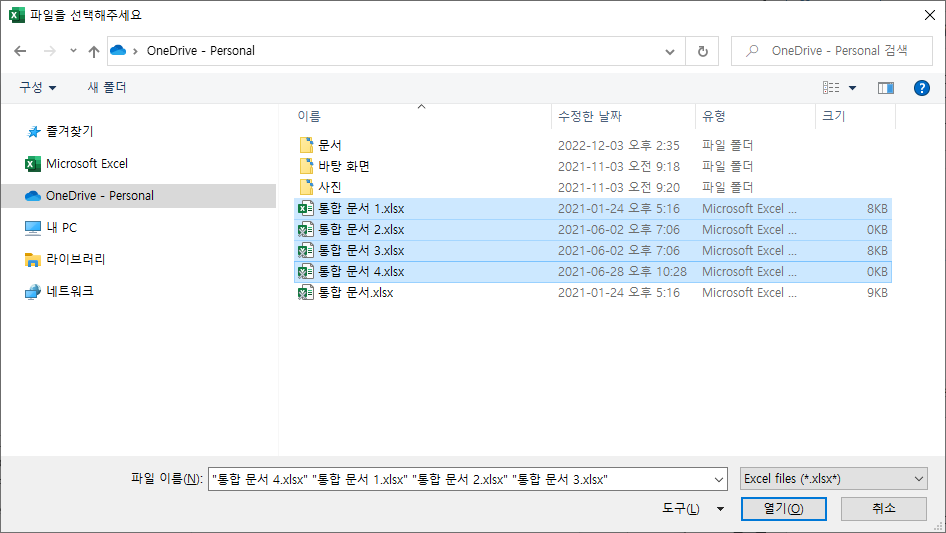Select Microsoft Excel in navigation pane
The width and height of the screenshot is (946, 533).
coord(87,164)
